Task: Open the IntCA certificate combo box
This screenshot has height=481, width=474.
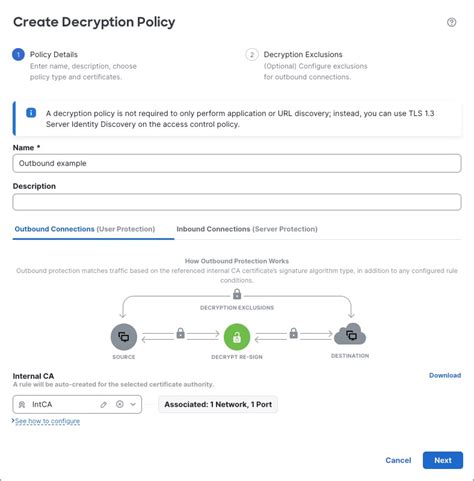Action: click(x=77, y=404)
